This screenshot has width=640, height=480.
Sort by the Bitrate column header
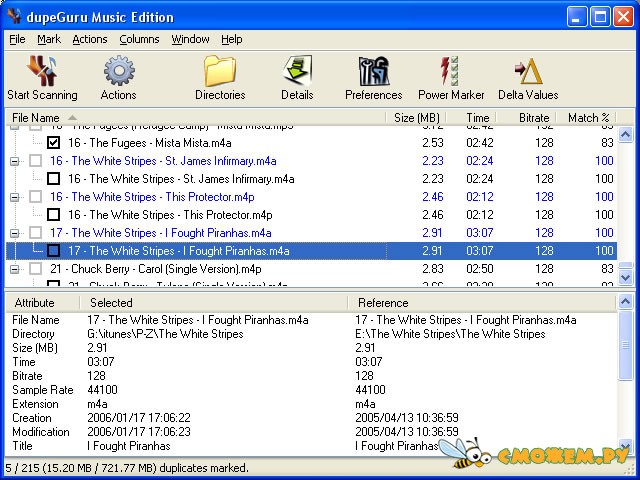tap(527, 118)
